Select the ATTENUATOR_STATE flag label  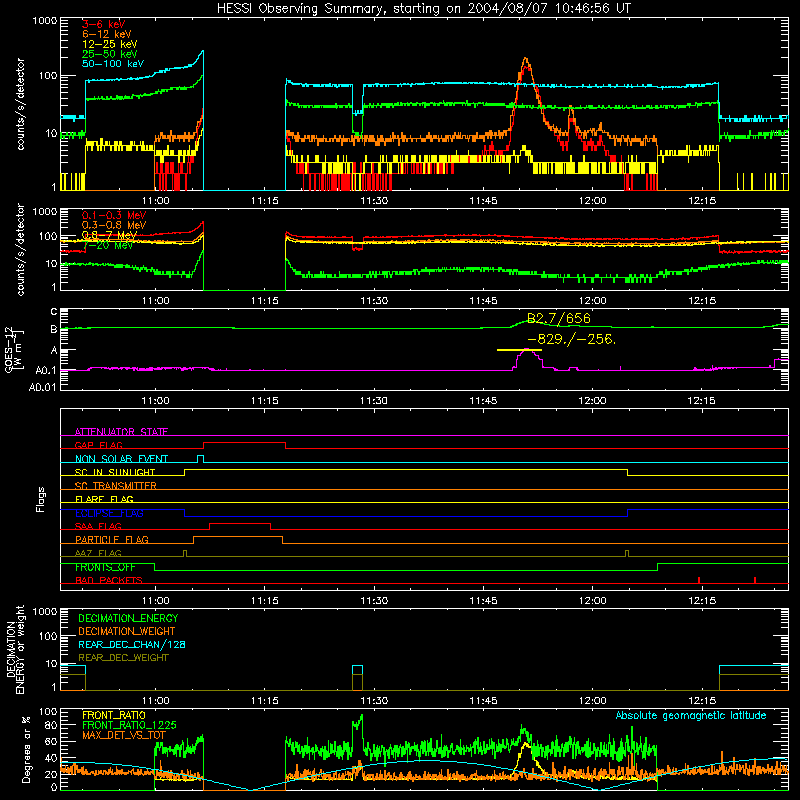tap(121, 432)
